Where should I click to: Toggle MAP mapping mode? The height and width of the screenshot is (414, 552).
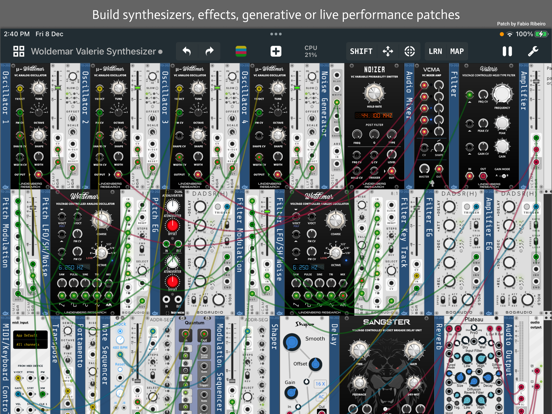pyautogui.click(x=457, y=51)
